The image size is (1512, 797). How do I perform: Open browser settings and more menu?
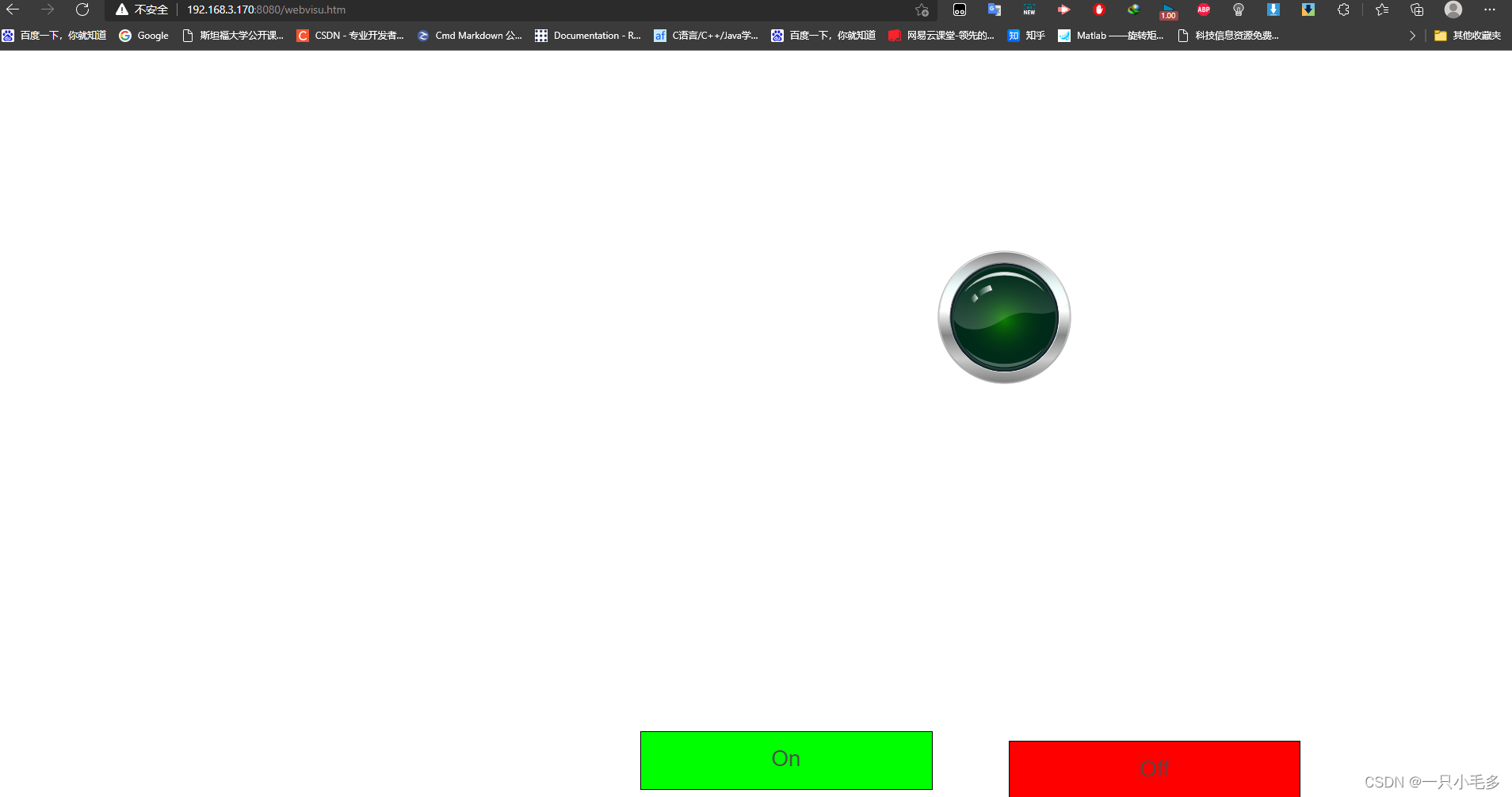(1490, 10)
